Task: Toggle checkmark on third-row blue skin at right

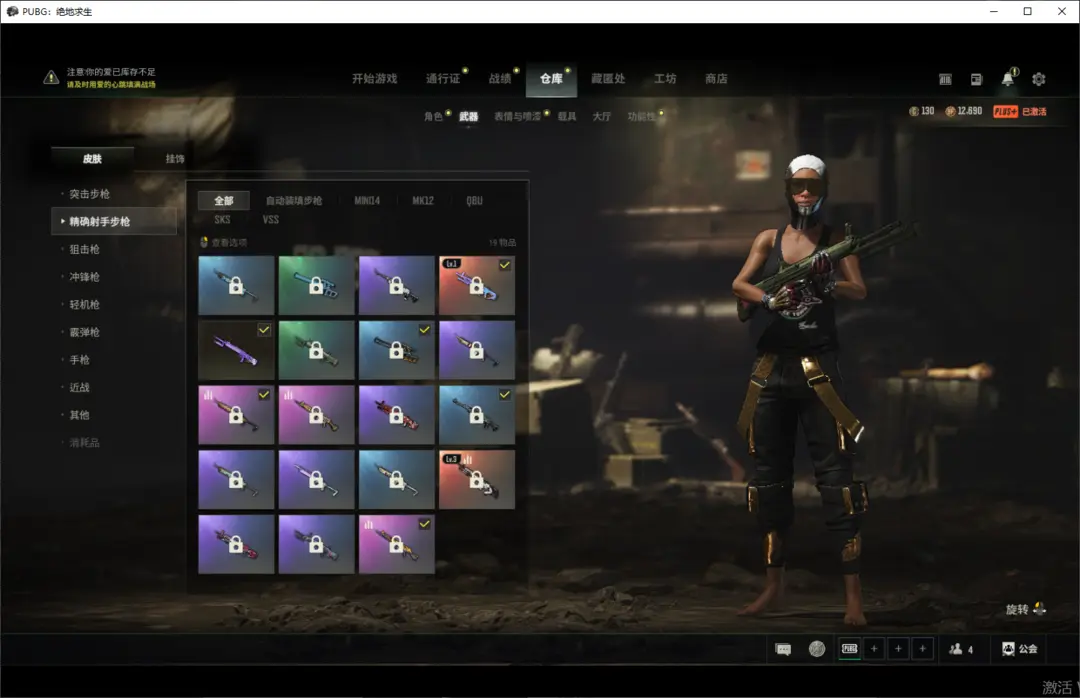Action: pyautogui.click(x=505, y=395)
